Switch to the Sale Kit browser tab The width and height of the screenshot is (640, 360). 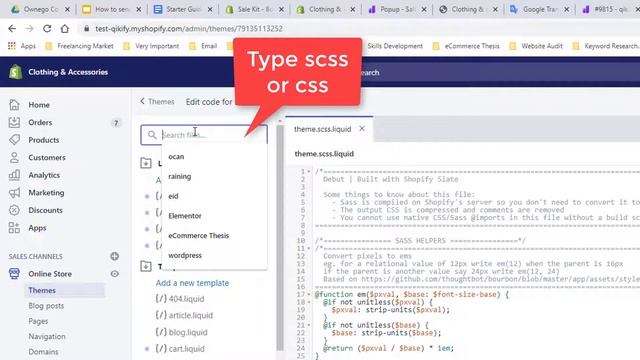[x=255, y=9]
